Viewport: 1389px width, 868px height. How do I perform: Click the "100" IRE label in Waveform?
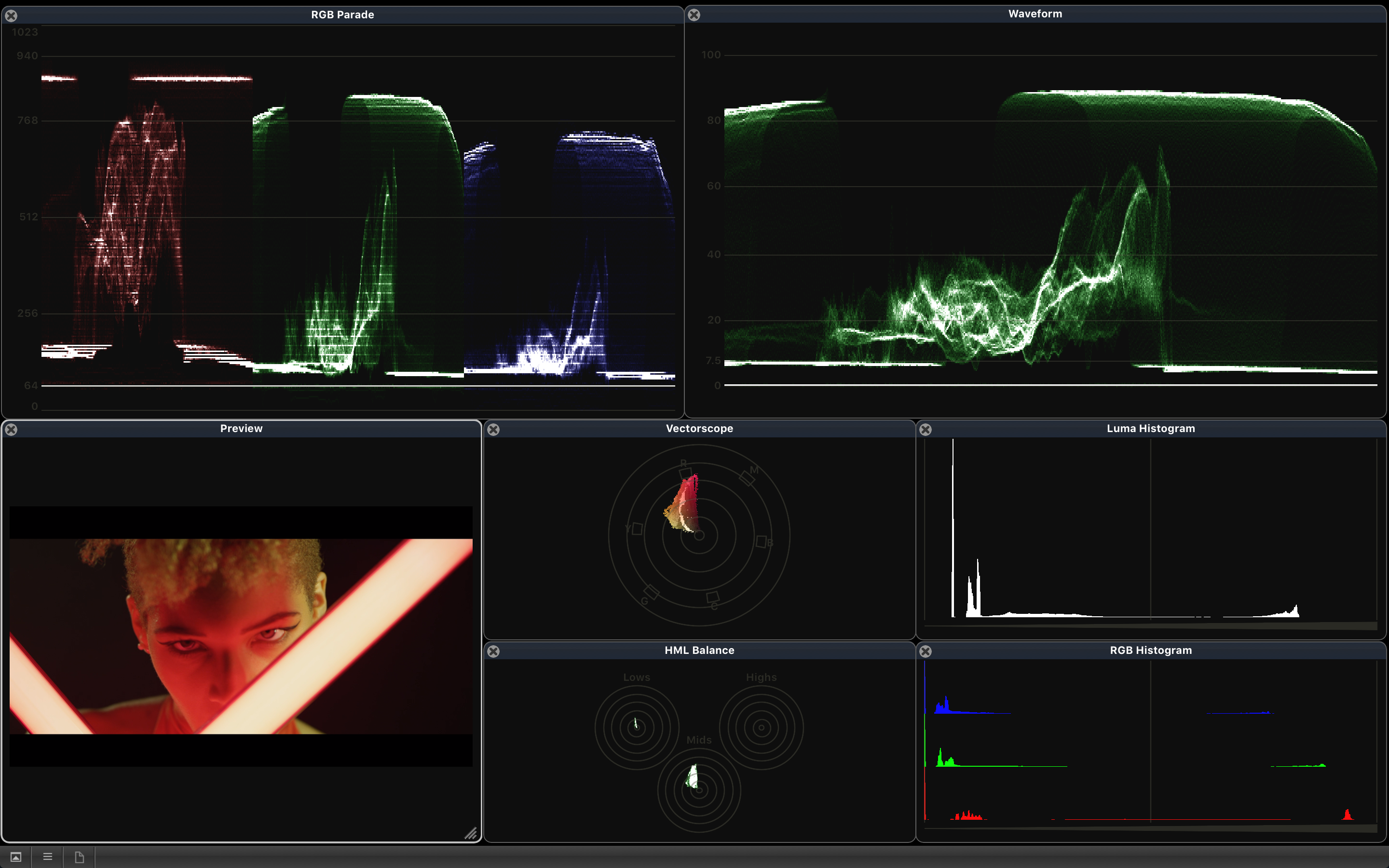coord(710,54)
